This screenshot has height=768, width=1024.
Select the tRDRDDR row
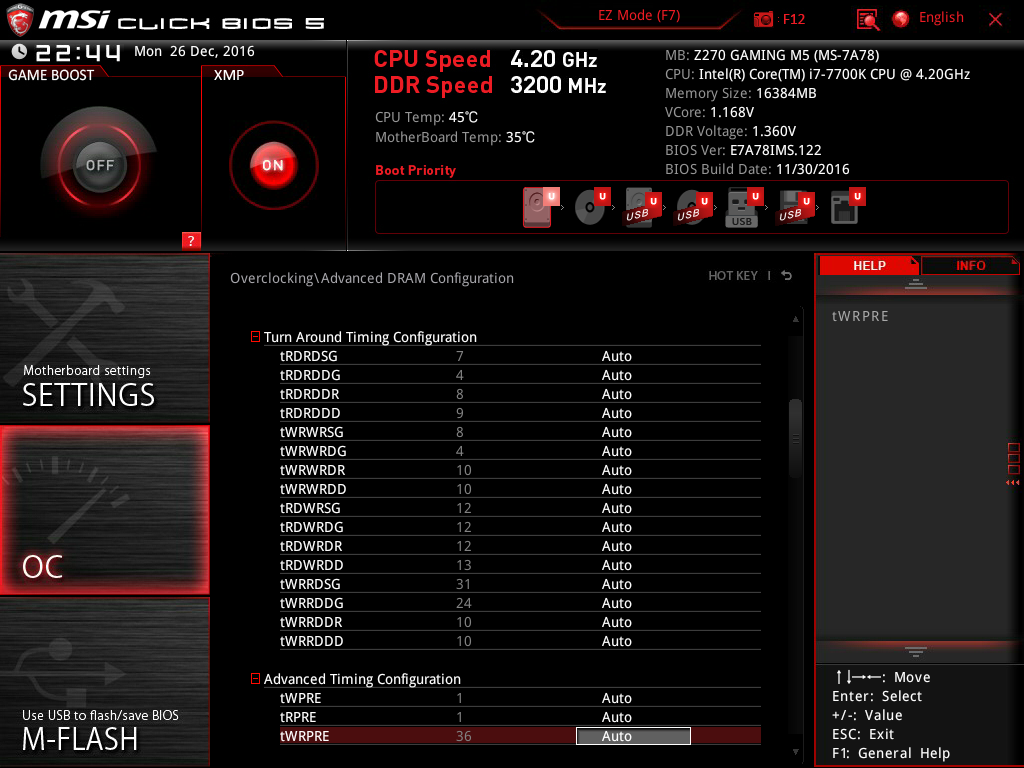pyautogui.click(x=520, y=394)
